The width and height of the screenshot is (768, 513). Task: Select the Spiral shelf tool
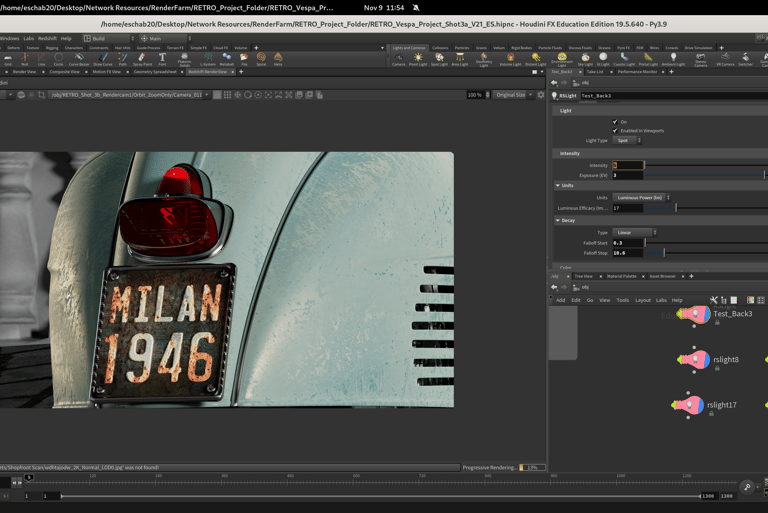pyautogui.click(x=261, y=59)
